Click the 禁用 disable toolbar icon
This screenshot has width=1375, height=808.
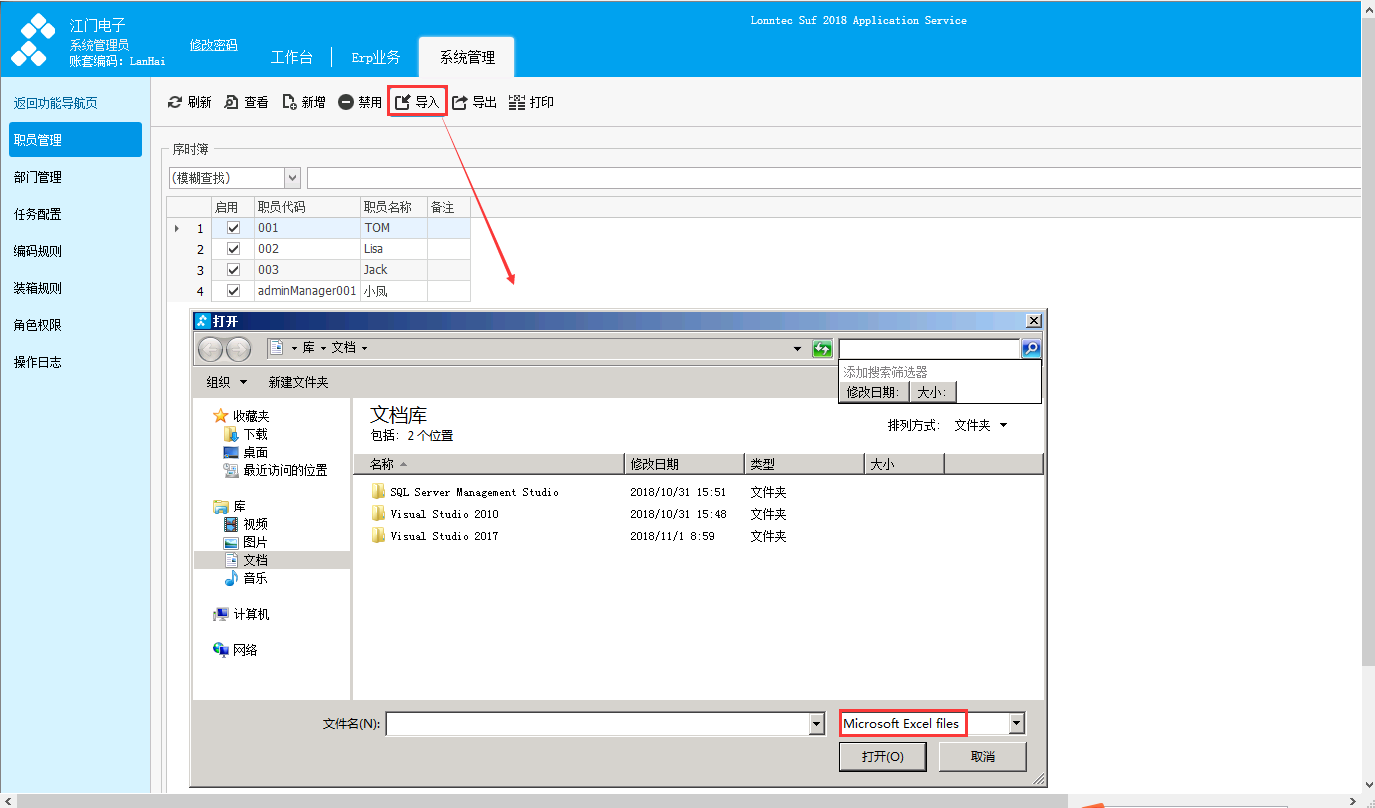(x=346, y=102)
